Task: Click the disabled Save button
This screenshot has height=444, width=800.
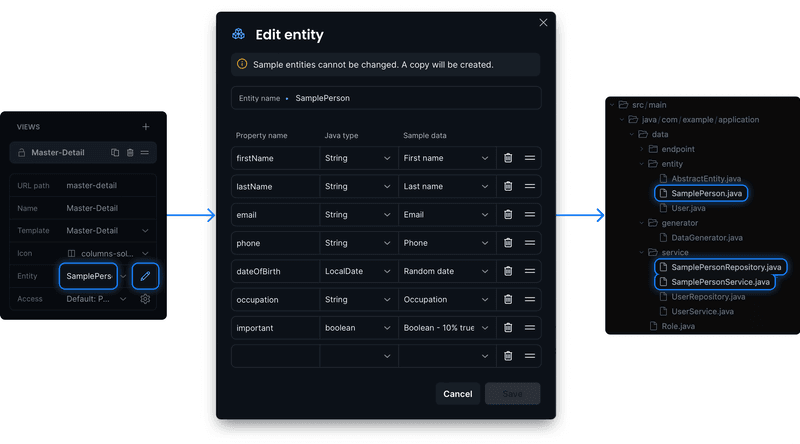Action: coord(512,394)
